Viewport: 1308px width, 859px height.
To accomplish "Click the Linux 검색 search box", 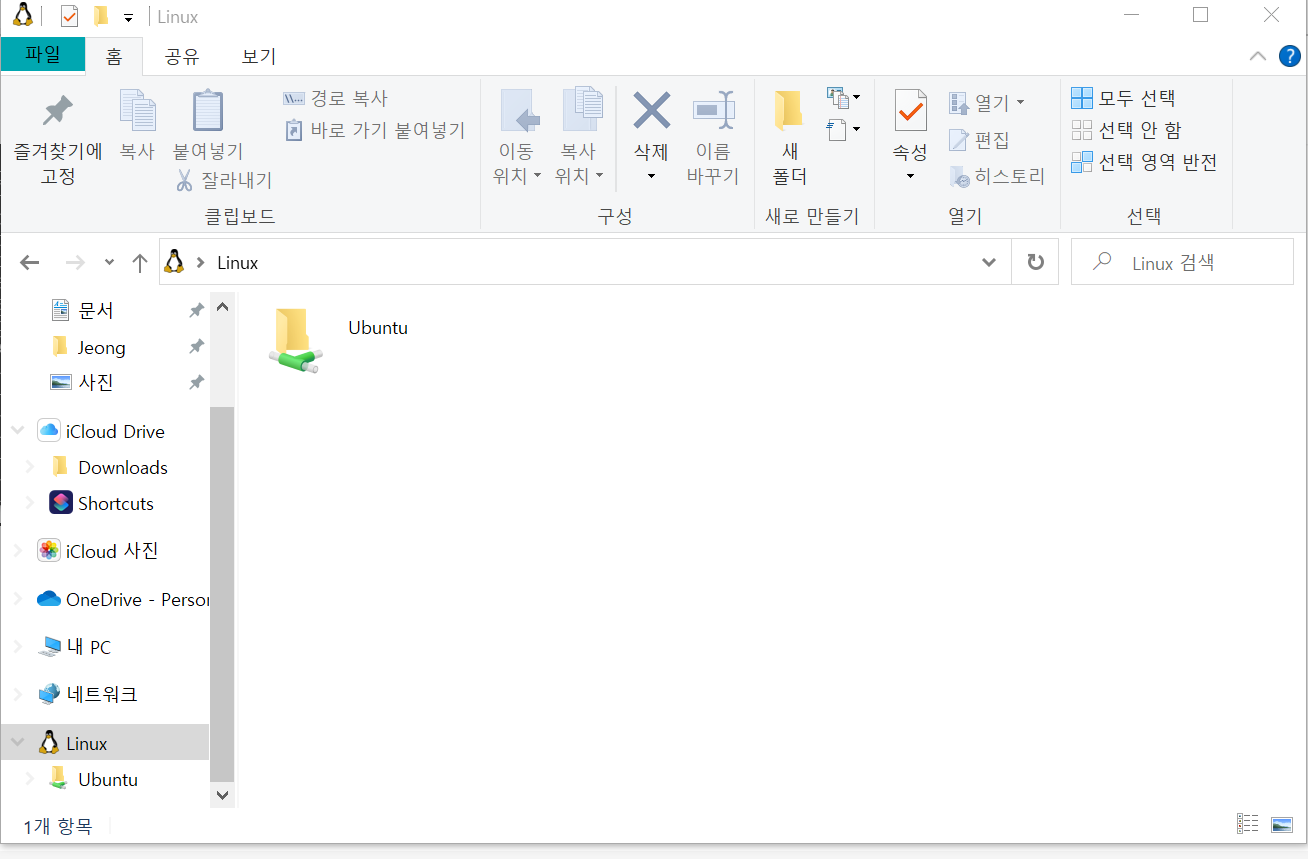I will click(x=1182, y=263).
